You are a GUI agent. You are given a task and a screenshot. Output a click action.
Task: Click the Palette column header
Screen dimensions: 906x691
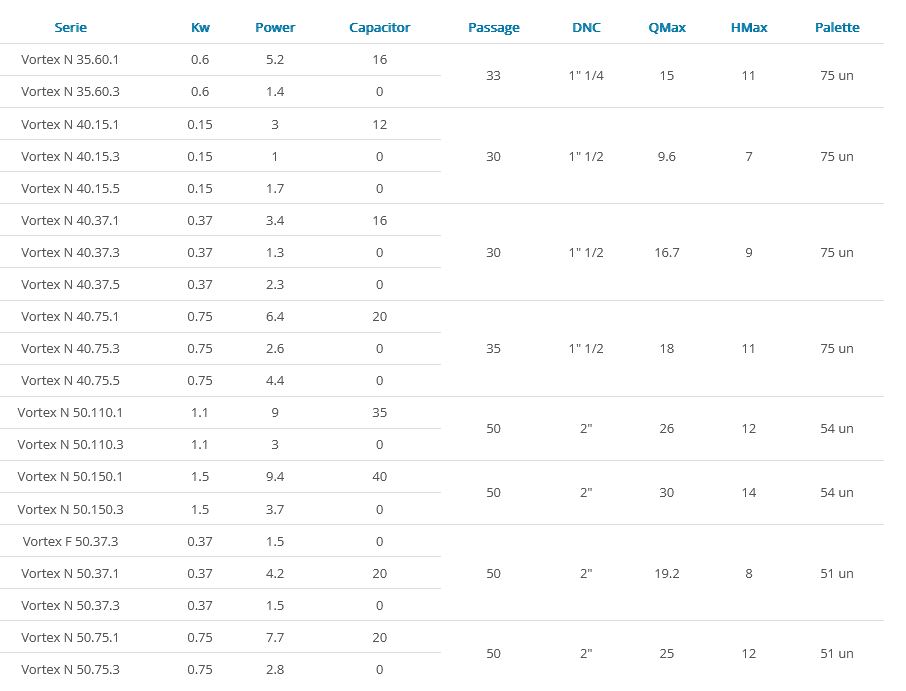coord(837,27)
